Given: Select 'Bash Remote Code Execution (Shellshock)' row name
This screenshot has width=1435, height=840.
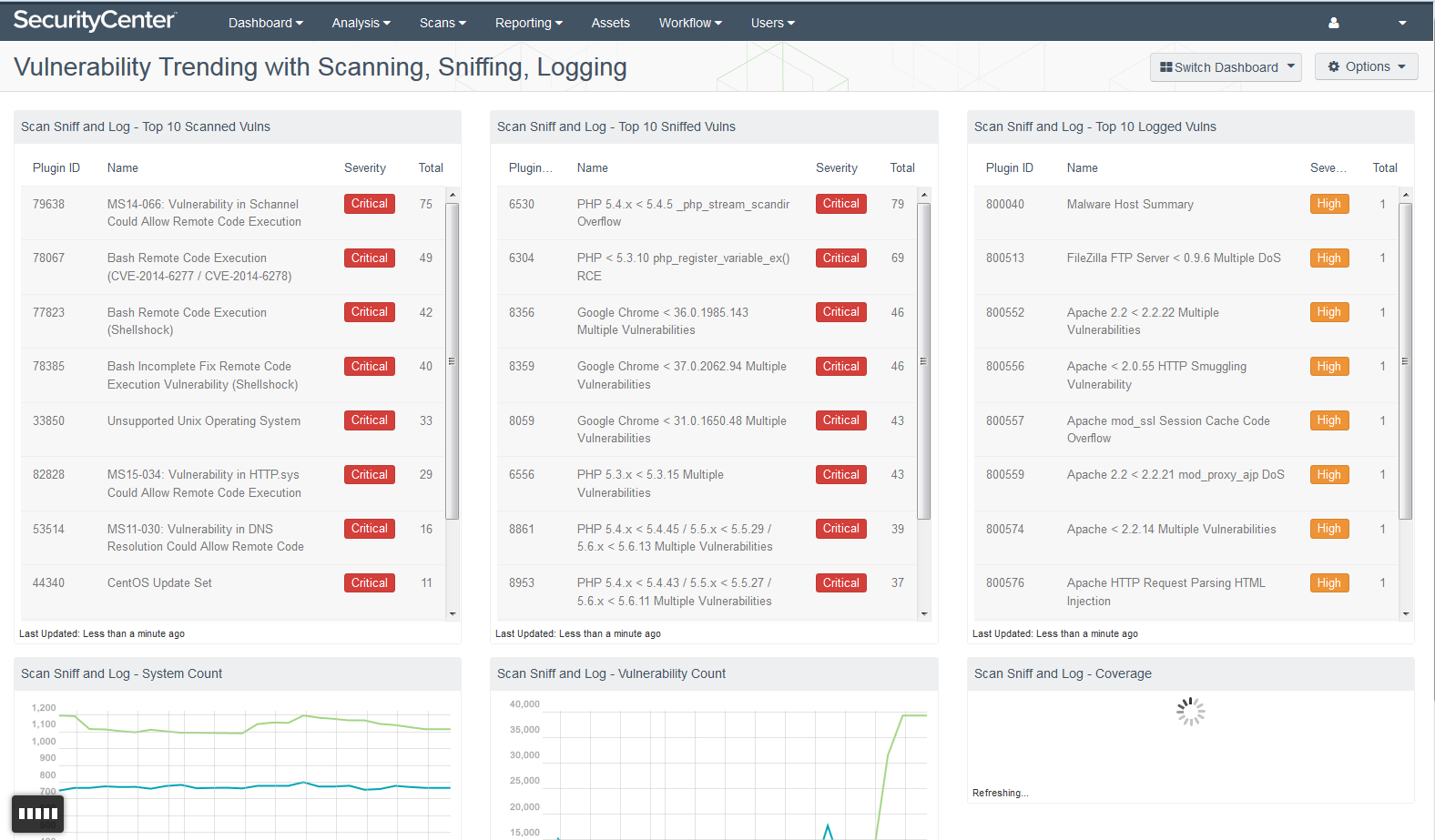Looking at the screenshot, I should pos(187,321).
